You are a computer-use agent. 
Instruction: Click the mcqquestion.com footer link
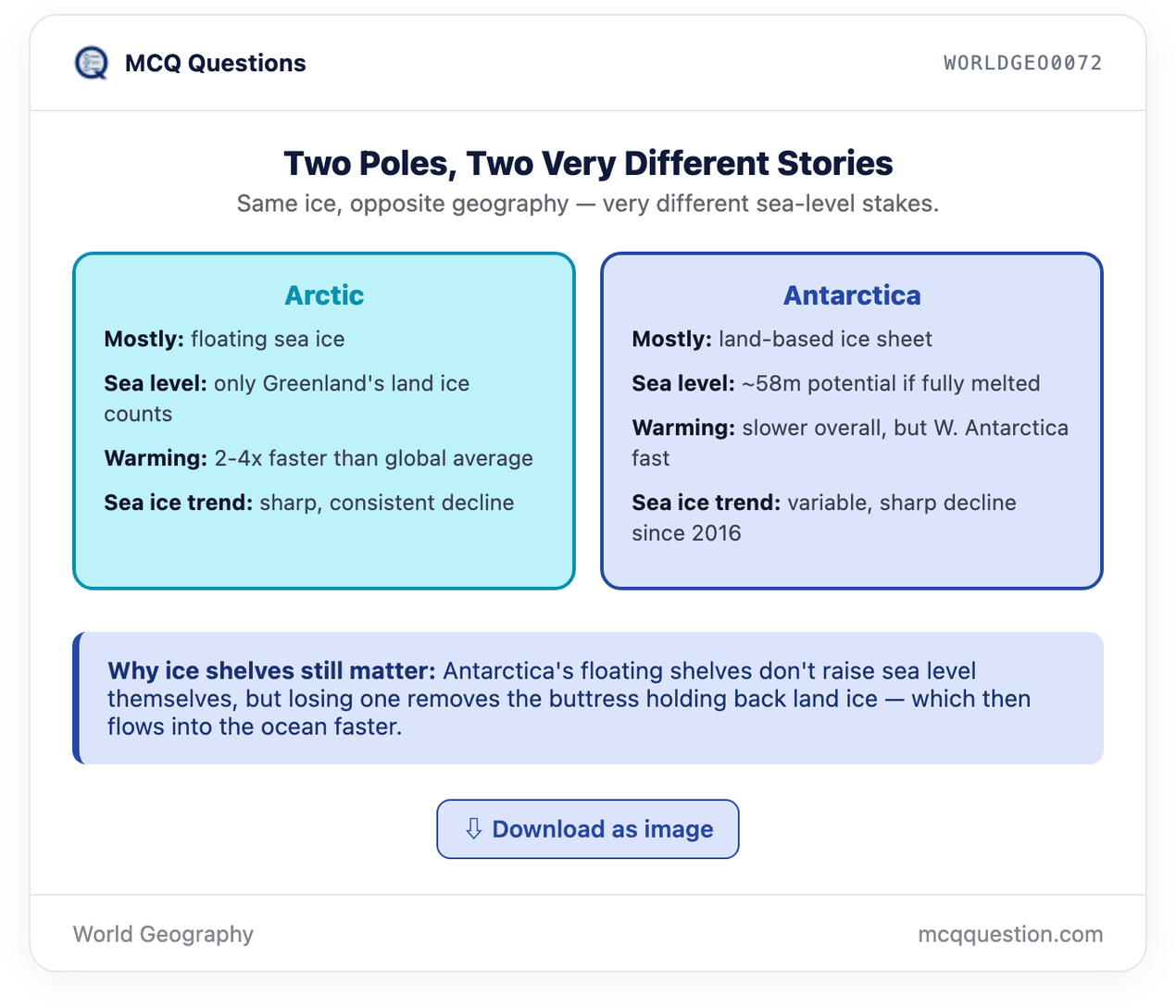[x=1010, y=934]
